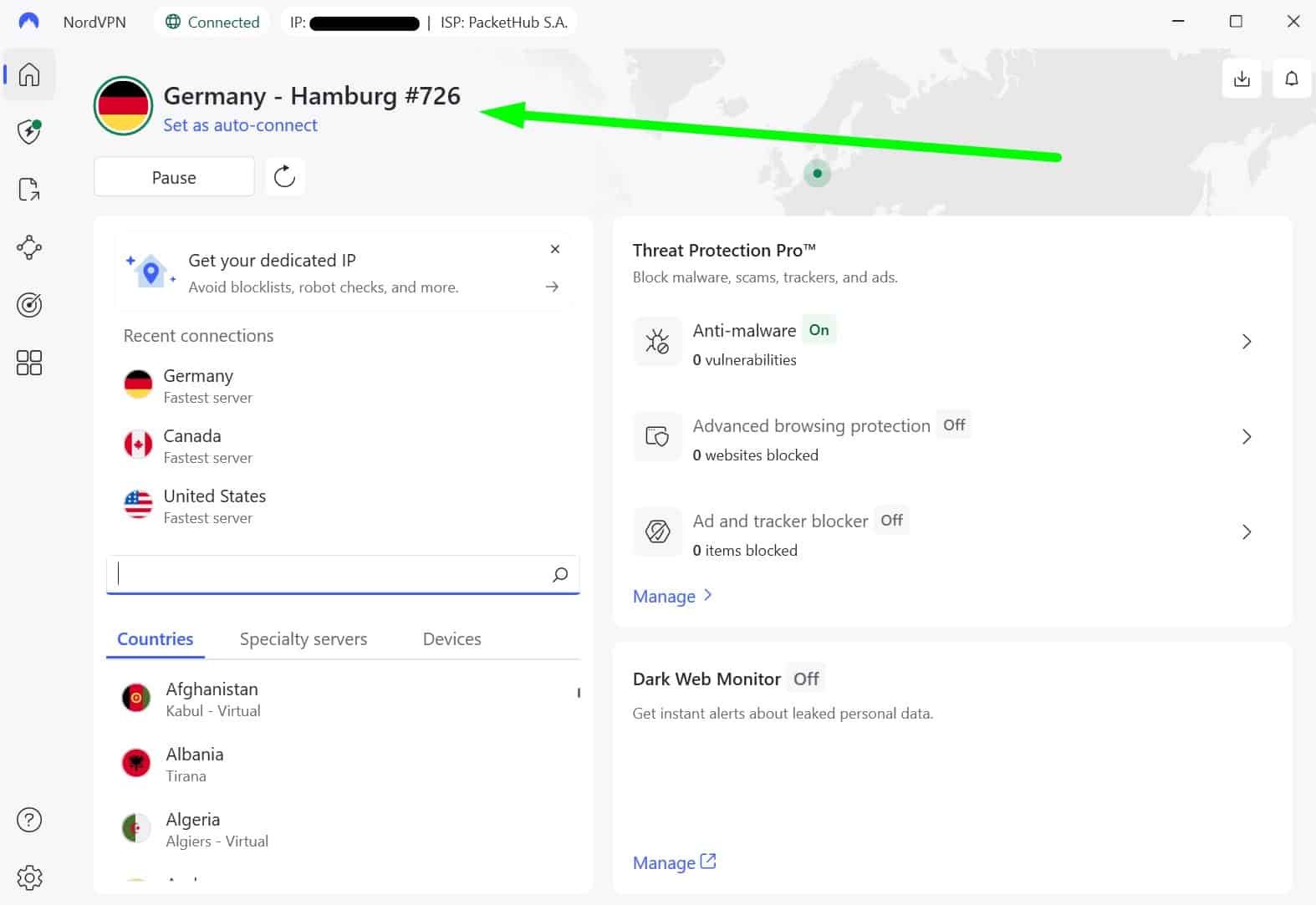Click Set as auto-connect link

[x=240, y=125]
